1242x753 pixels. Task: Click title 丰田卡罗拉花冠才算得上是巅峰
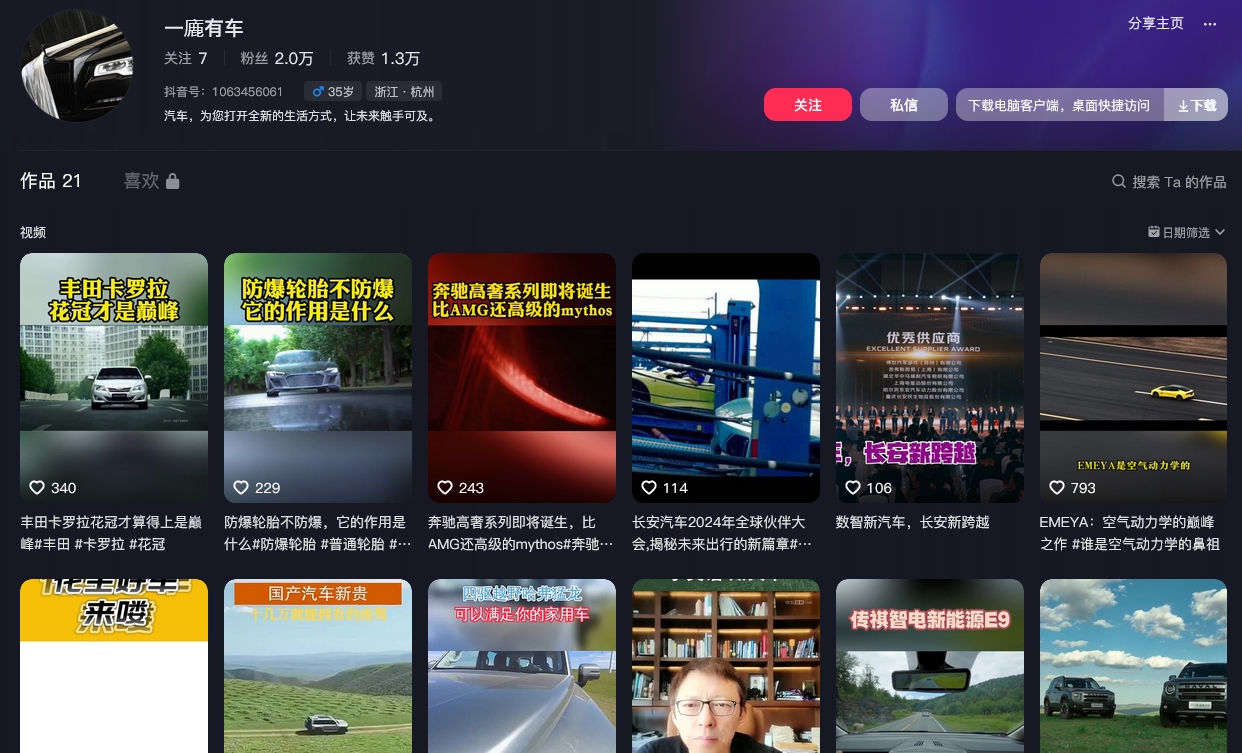click(111, 533)
